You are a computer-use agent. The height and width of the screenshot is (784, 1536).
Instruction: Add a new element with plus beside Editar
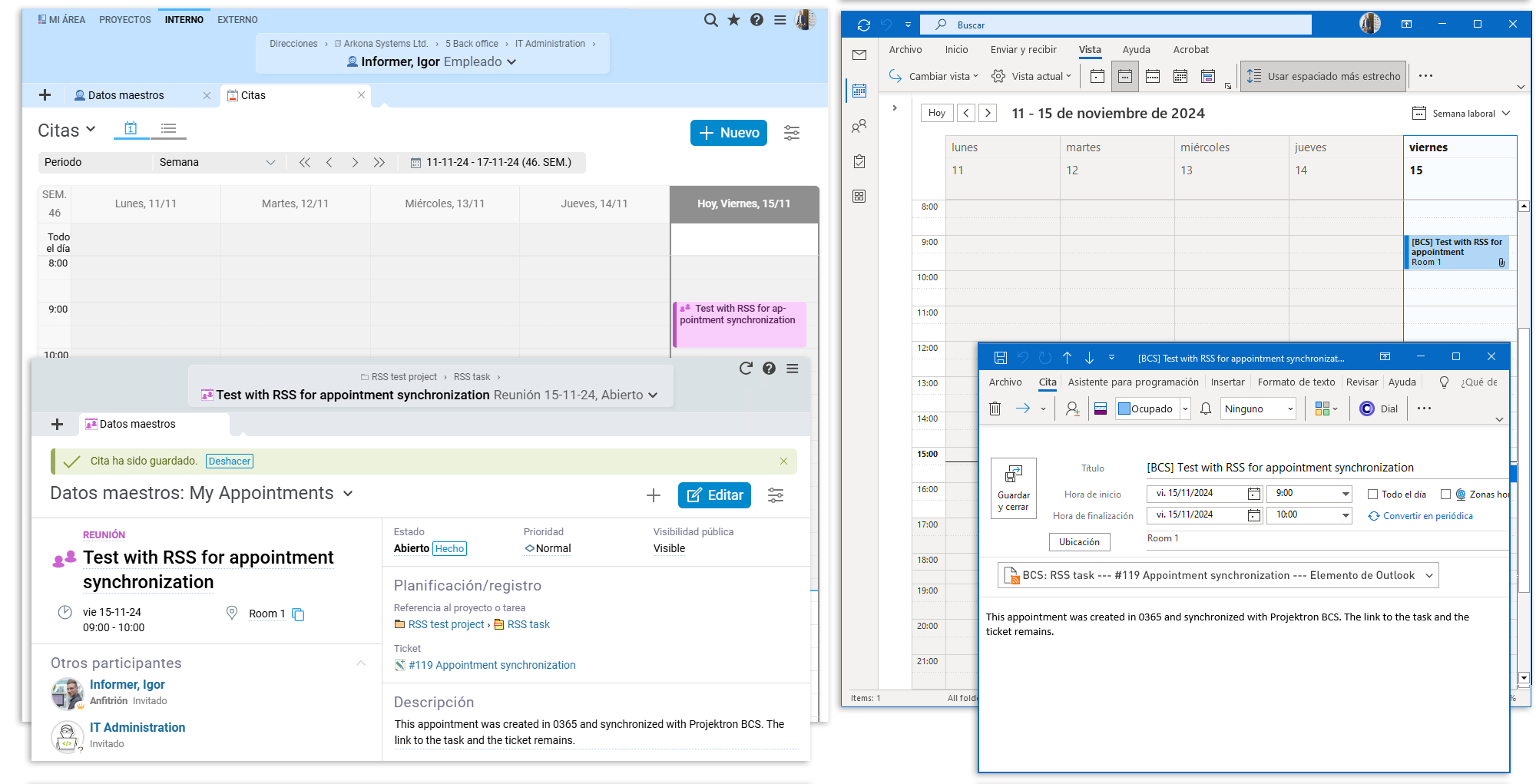click(654, 495)
